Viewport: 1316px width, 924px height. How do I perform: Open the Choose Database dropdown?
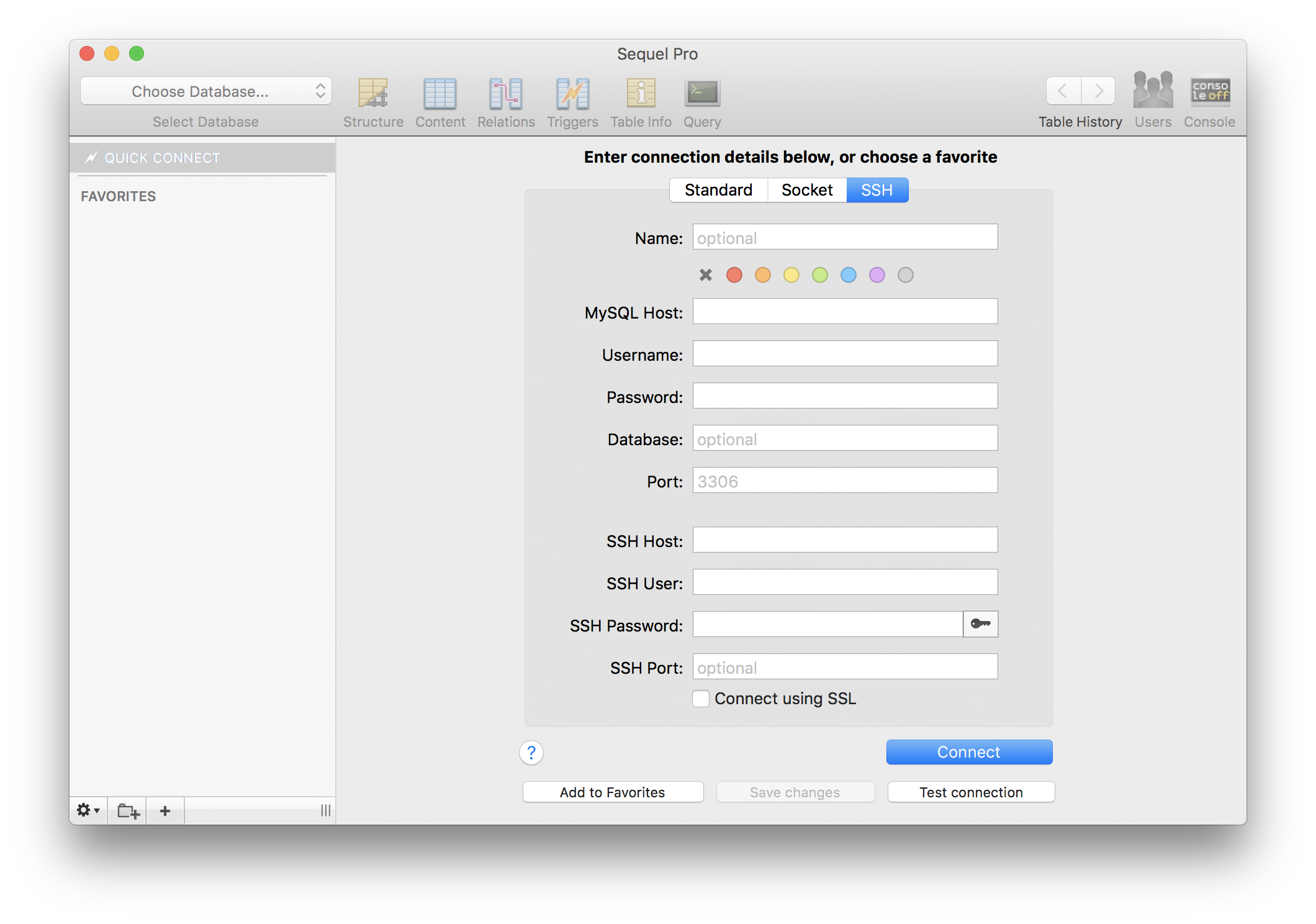205,91
